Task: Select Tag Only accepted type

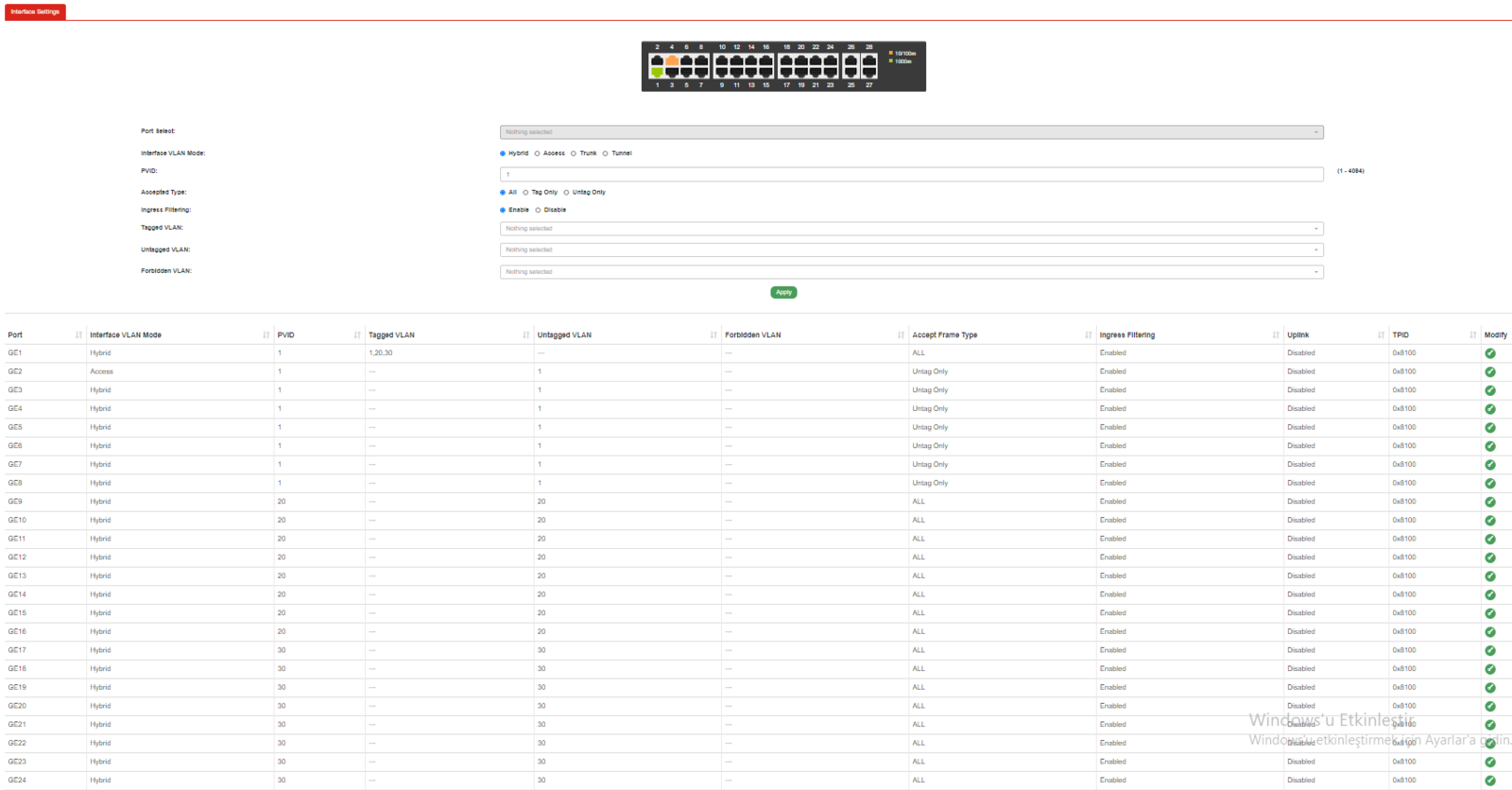Action: pyautogui.click(x=525, y=193)
